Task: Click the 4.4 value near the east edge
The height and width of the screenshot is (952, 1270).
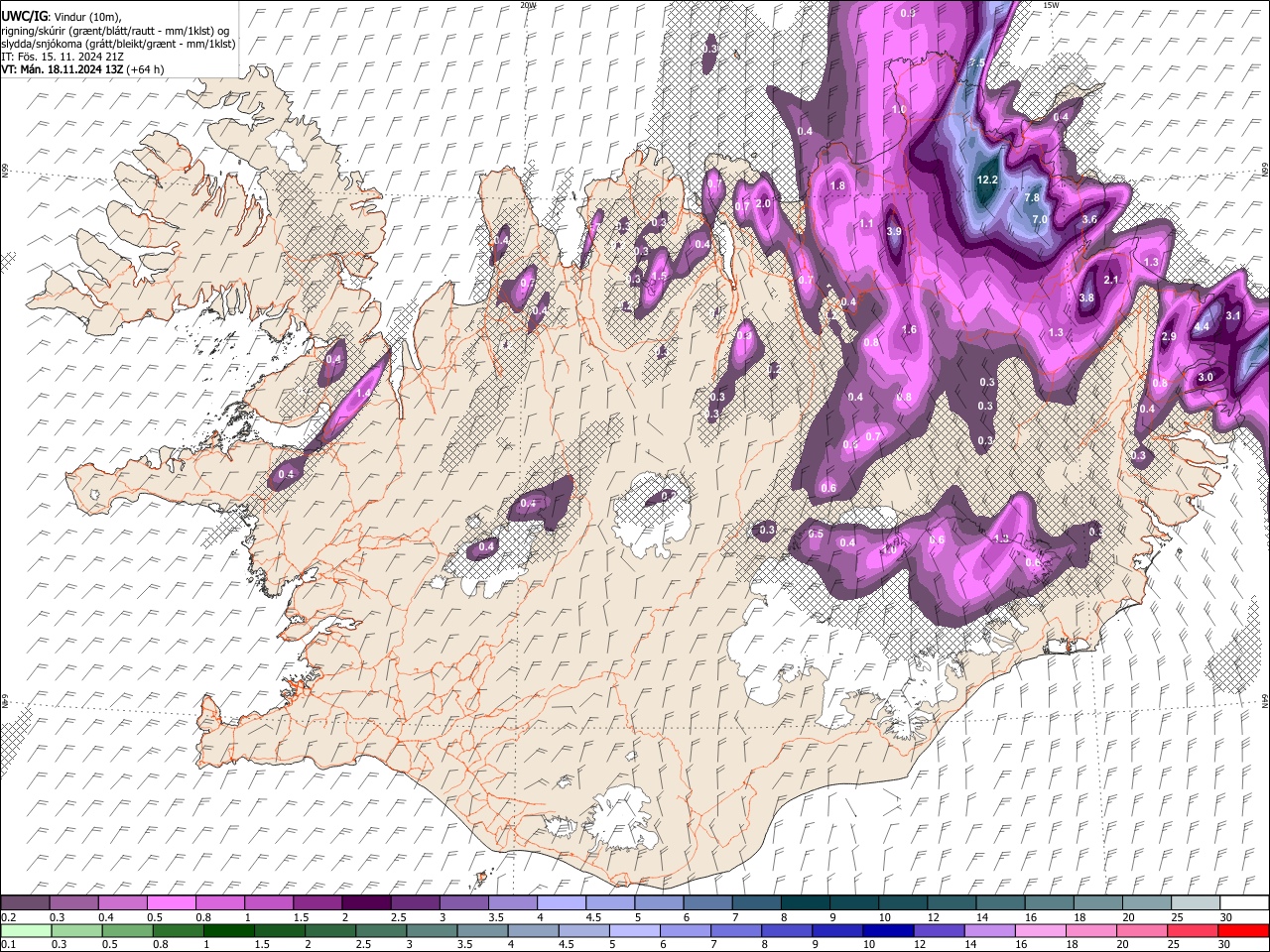Action: pyautogui.click(x=1202, y=326)
